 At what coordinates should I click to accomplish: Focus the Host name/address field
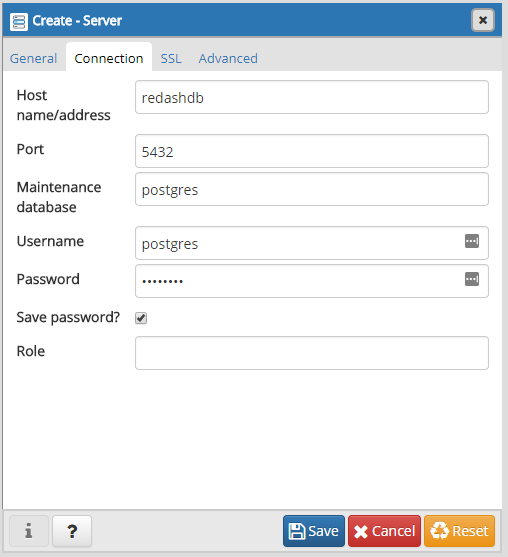[312, 97]
